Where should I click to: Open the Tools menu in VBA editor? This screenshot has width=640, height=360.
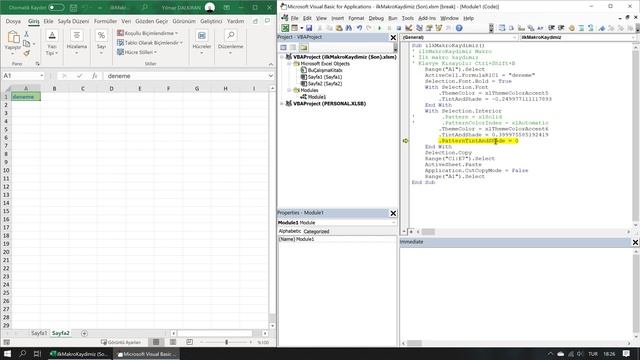(407, 18)
